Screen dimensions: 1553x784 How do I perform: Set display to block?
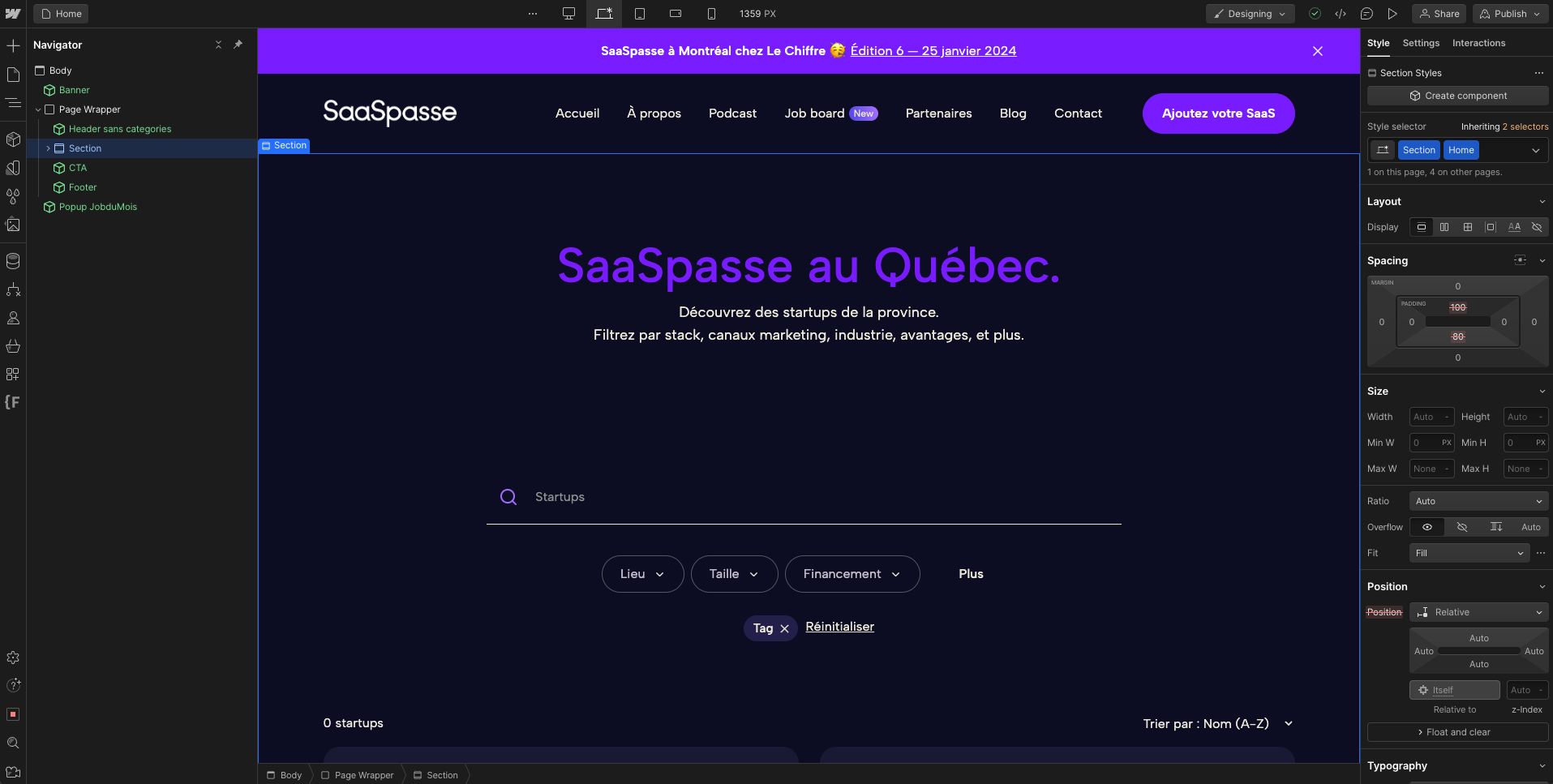click(x=1422, y=227)
